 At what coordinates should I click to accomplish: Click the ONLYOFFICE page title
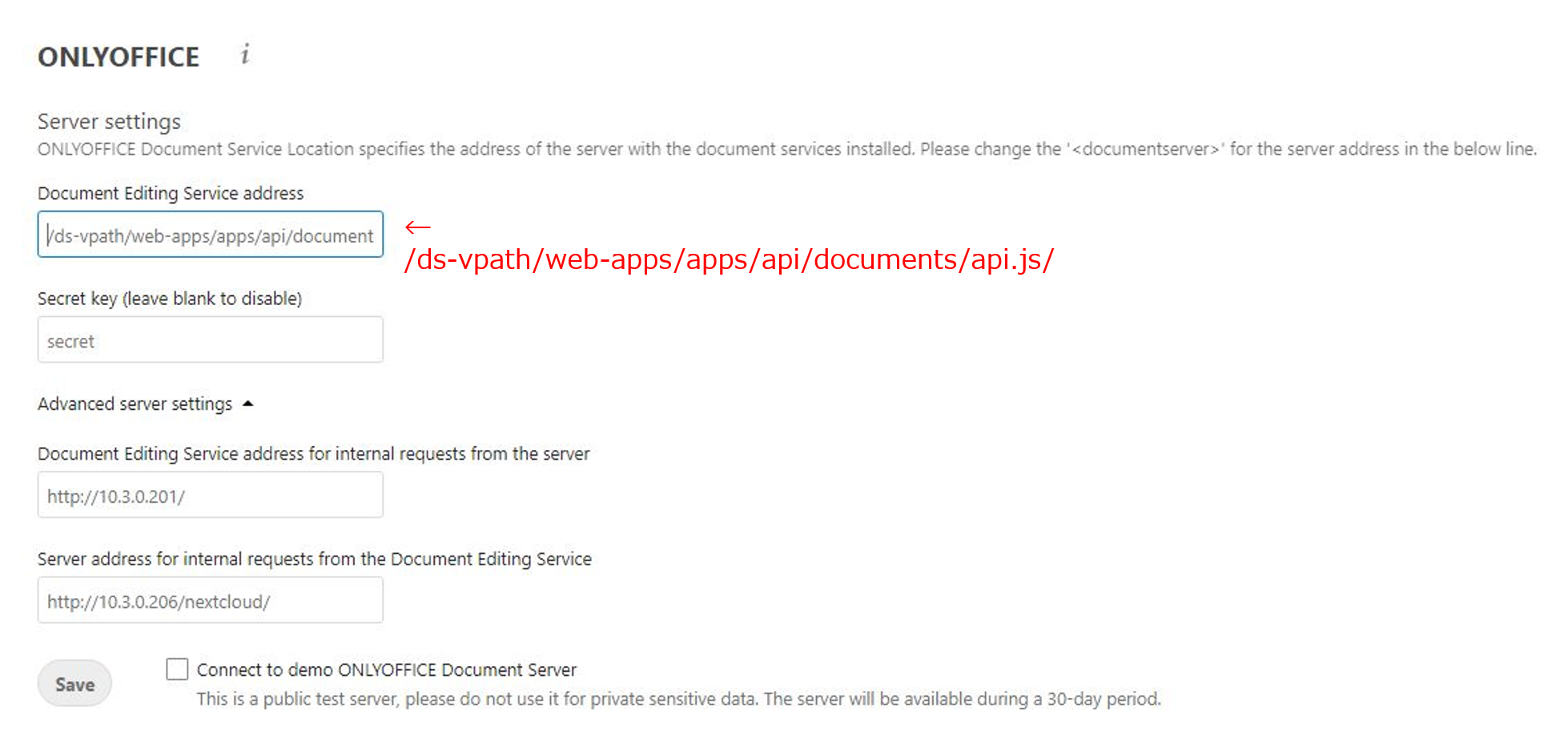click(118, 55)
